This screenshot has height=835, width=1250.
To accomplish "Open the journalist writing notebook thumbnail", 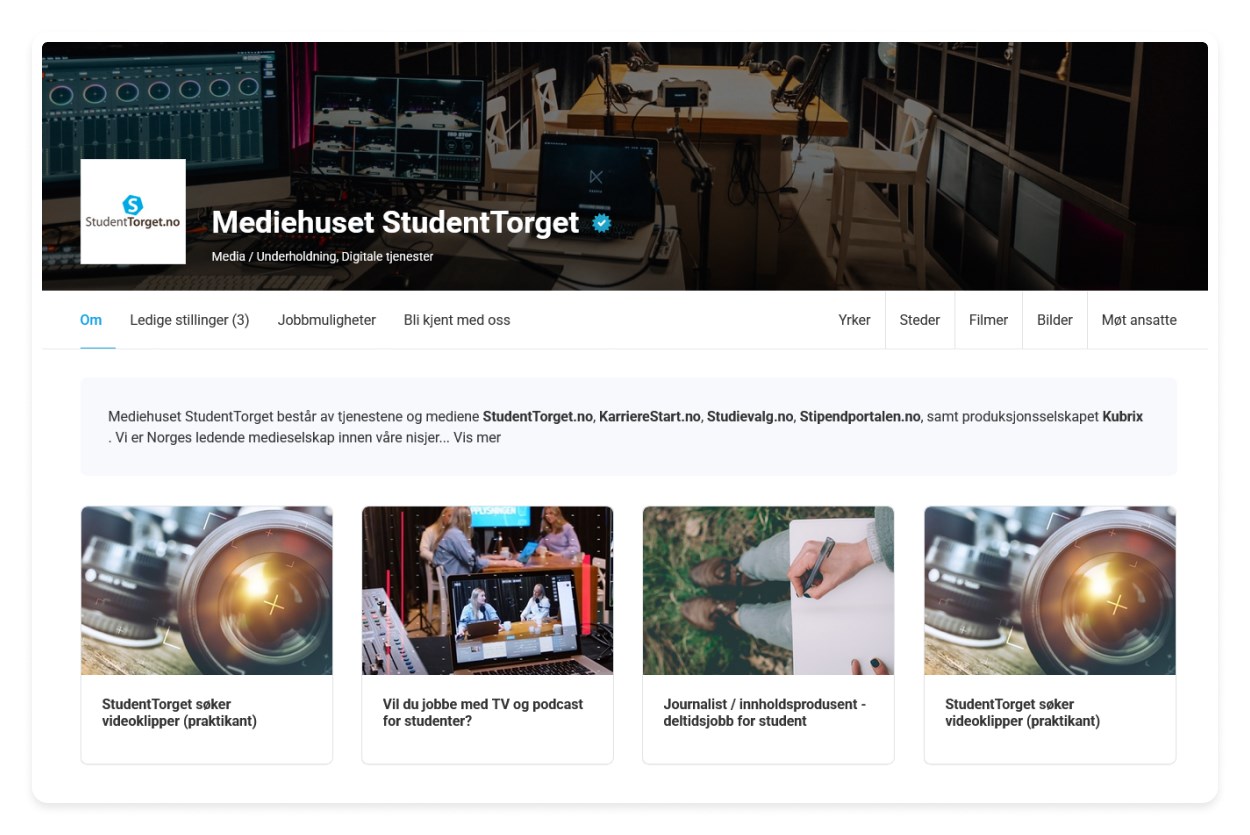I will point(768,590).
